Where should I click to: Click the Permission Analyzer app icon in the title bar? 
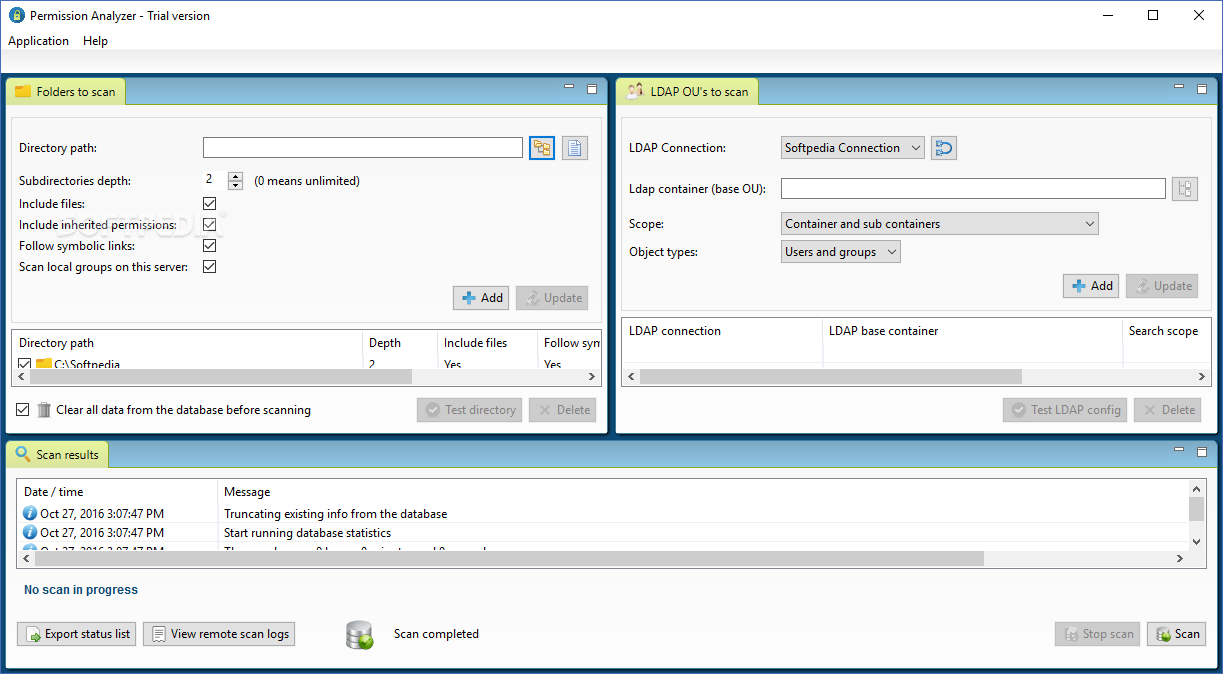16,16
